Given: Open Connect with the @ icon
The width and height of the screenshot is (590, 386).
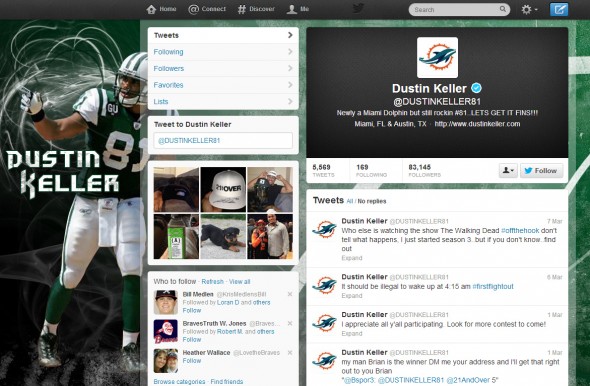Looking at the screenshot, I should [193, 9].
